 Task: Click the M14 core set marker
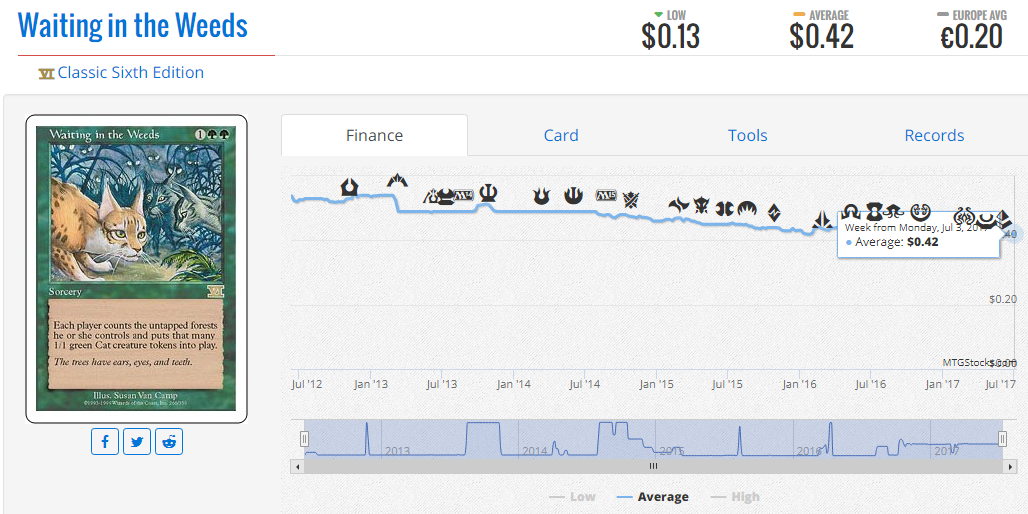point(464,195)
